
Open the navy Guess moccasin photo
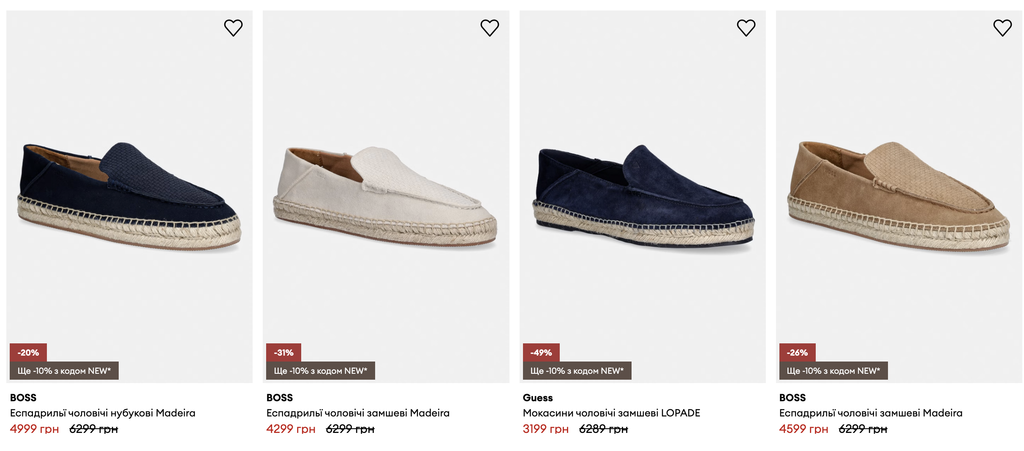pos(643,196)
